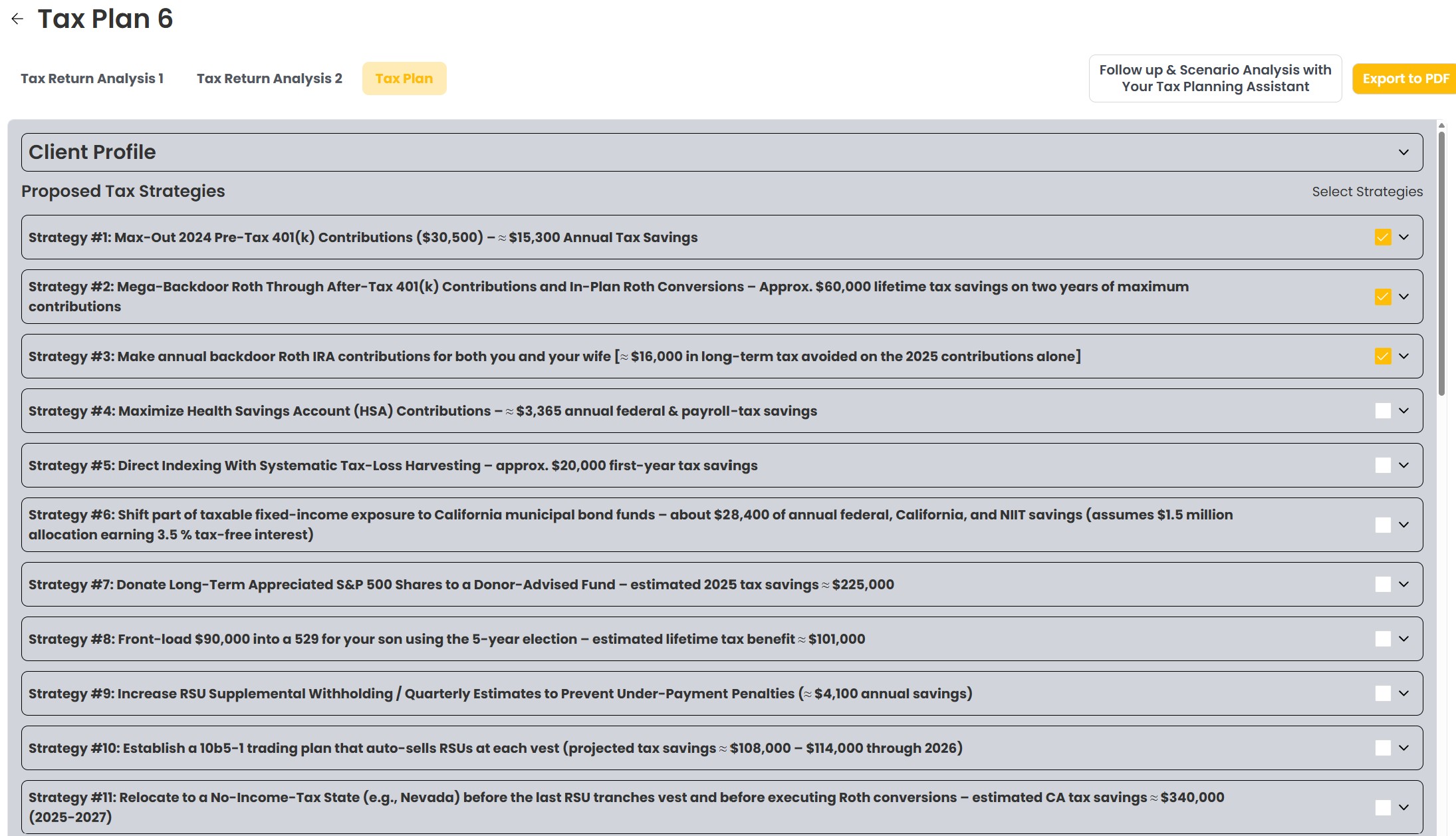Open the Tax Return Analysis 2 tab
Screen dimensions: 1456x836
click(269, 78)
